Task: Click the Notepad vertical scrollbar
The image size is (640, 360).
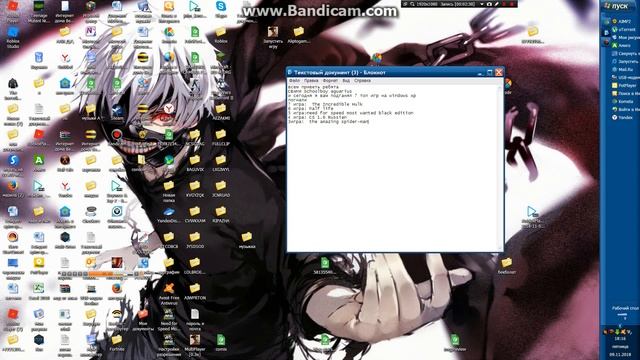Action: (x=500, y=167)
